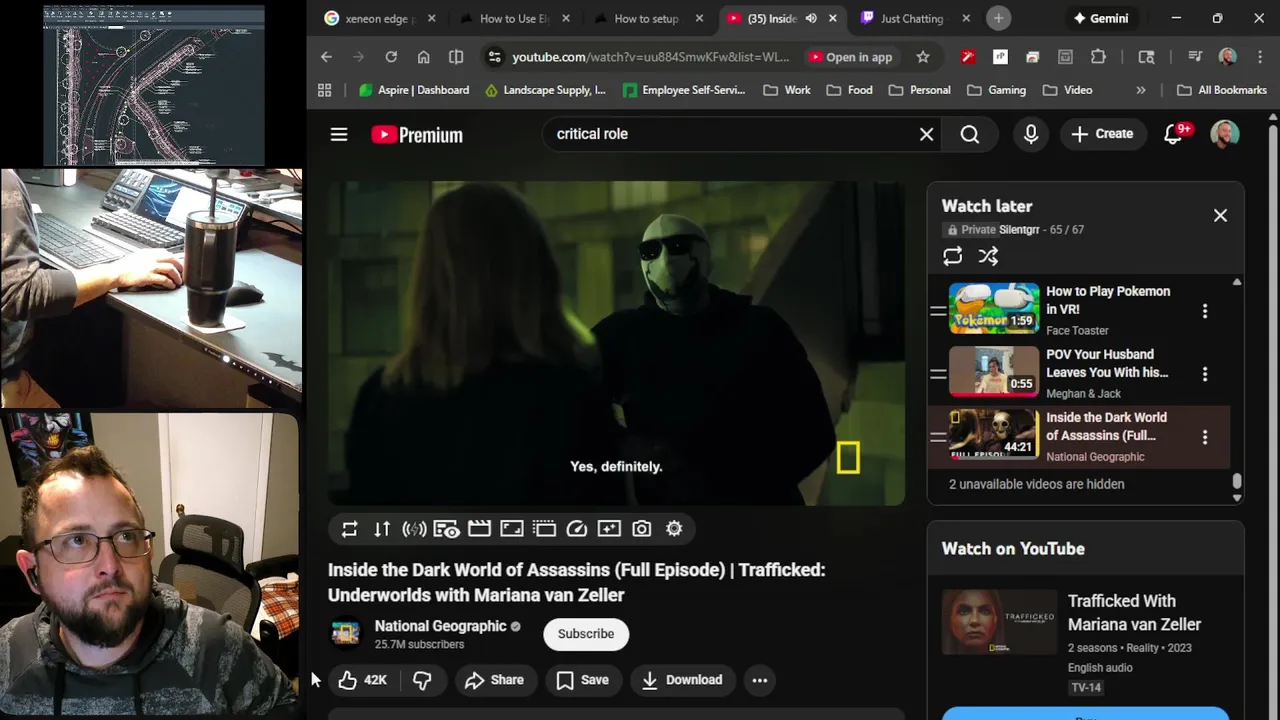The height and width of the screenshot is (720, 1280).
Task: Open the browser Extensions puzzle icon
Action: [x=1098, y=57]
